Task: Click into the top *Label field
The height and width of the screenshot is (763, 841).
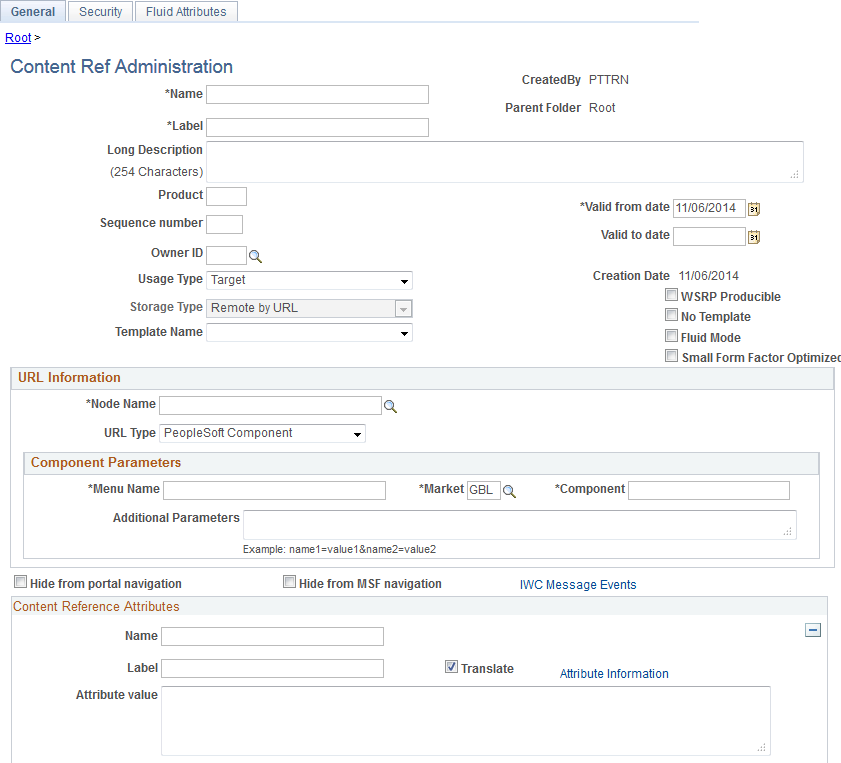Action: tap(318, 128)
